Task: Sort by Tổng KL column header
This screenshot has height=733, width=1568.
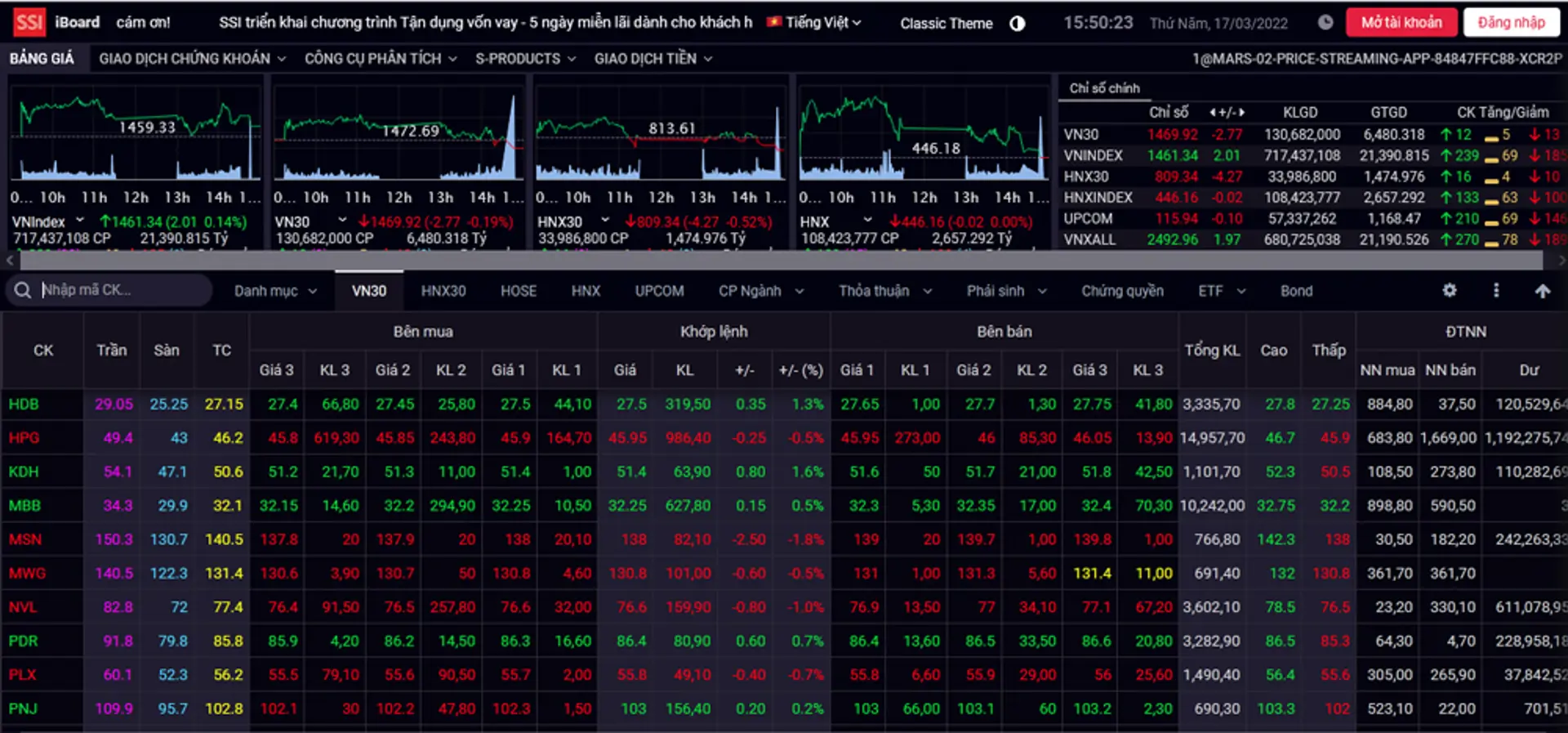Action: click(1212, 351)
